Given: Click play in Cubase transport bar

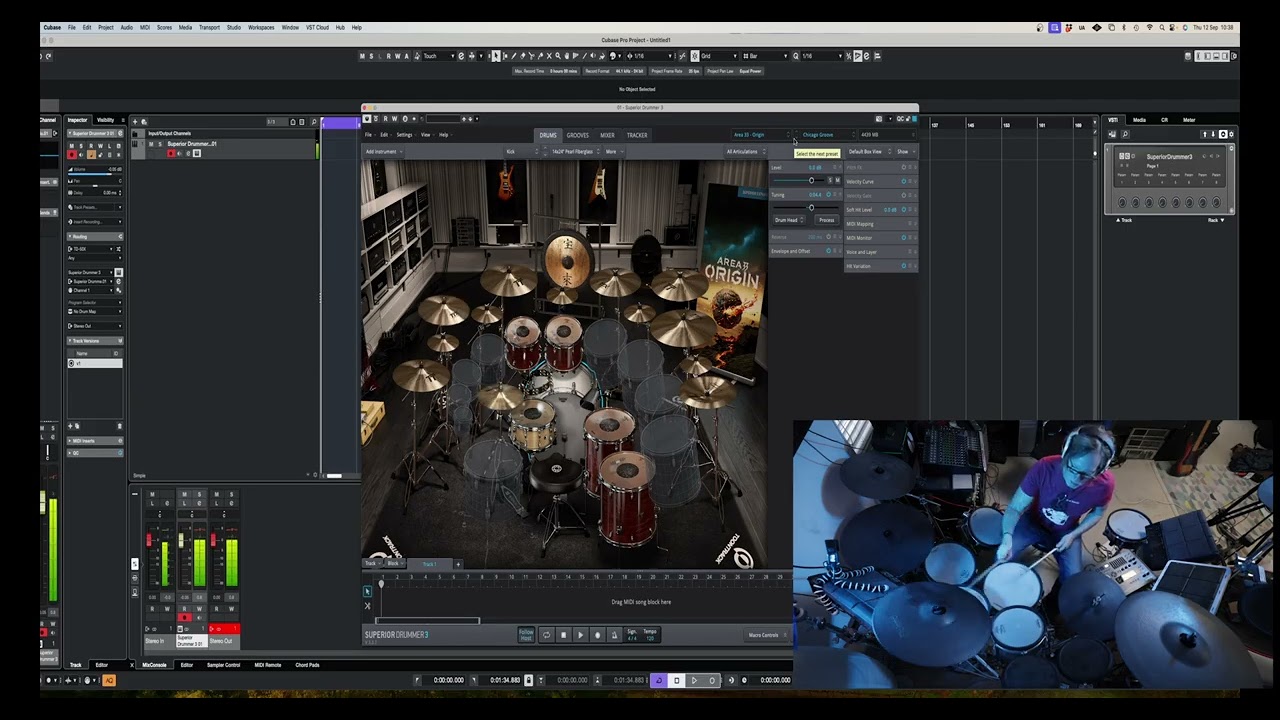Looking at the screenshot, I should [x=694, y=680].
